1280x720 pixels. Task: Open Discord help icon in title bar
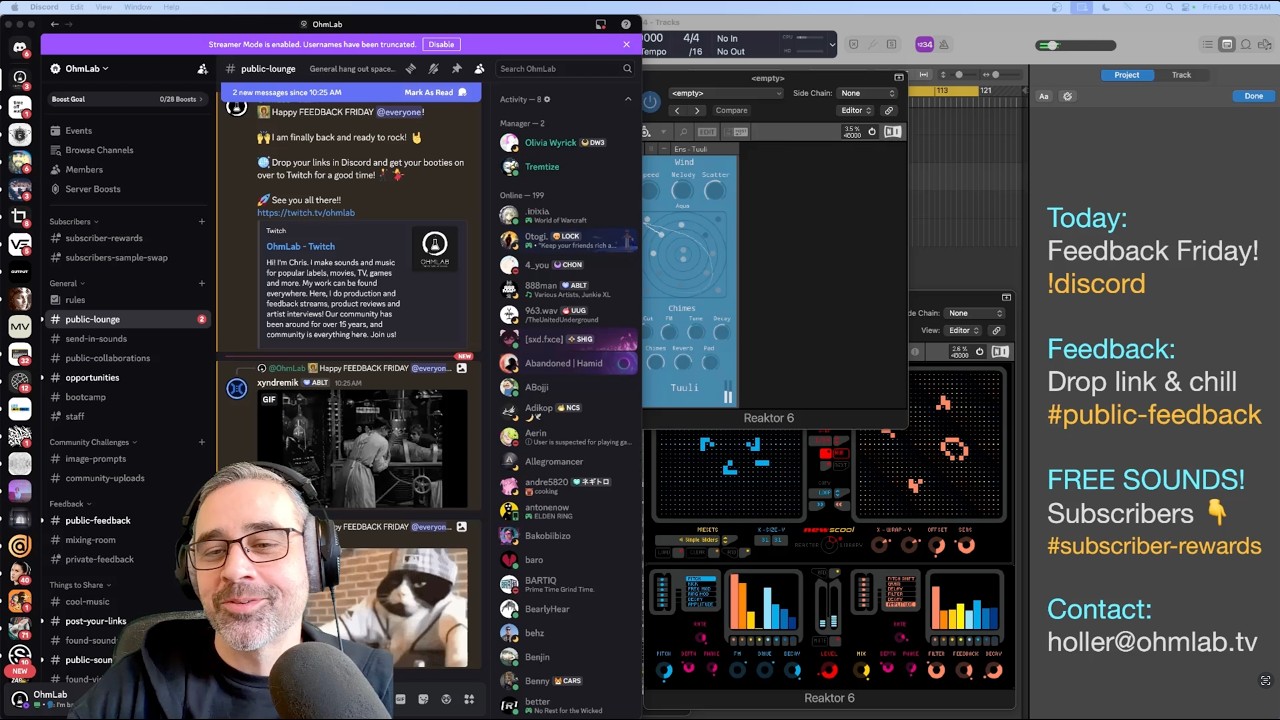[626, 24]
